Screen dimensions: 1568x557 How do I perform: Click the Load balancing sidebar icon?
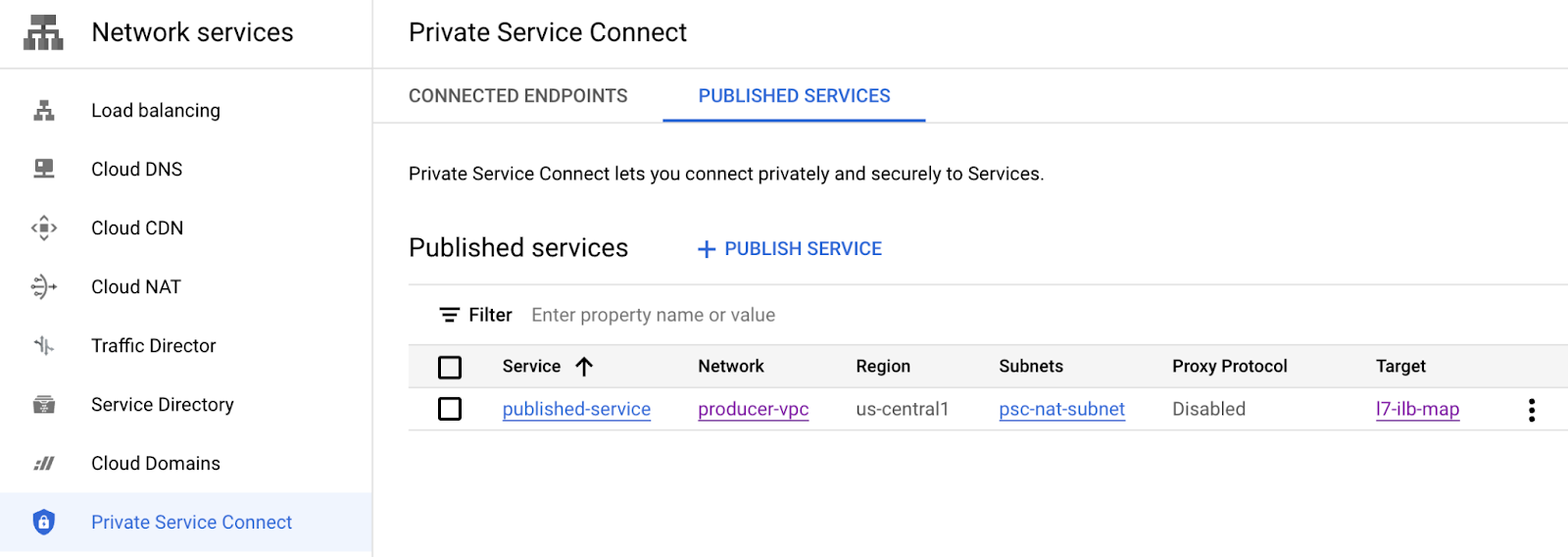44,111
